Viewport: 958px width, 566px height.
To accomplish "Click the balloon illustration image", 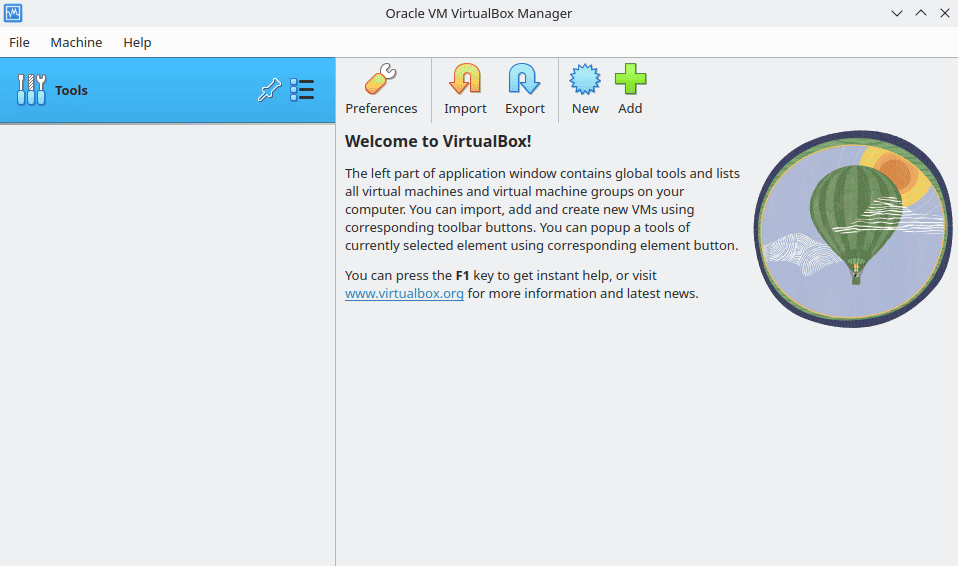I will (x=853, y=229).
